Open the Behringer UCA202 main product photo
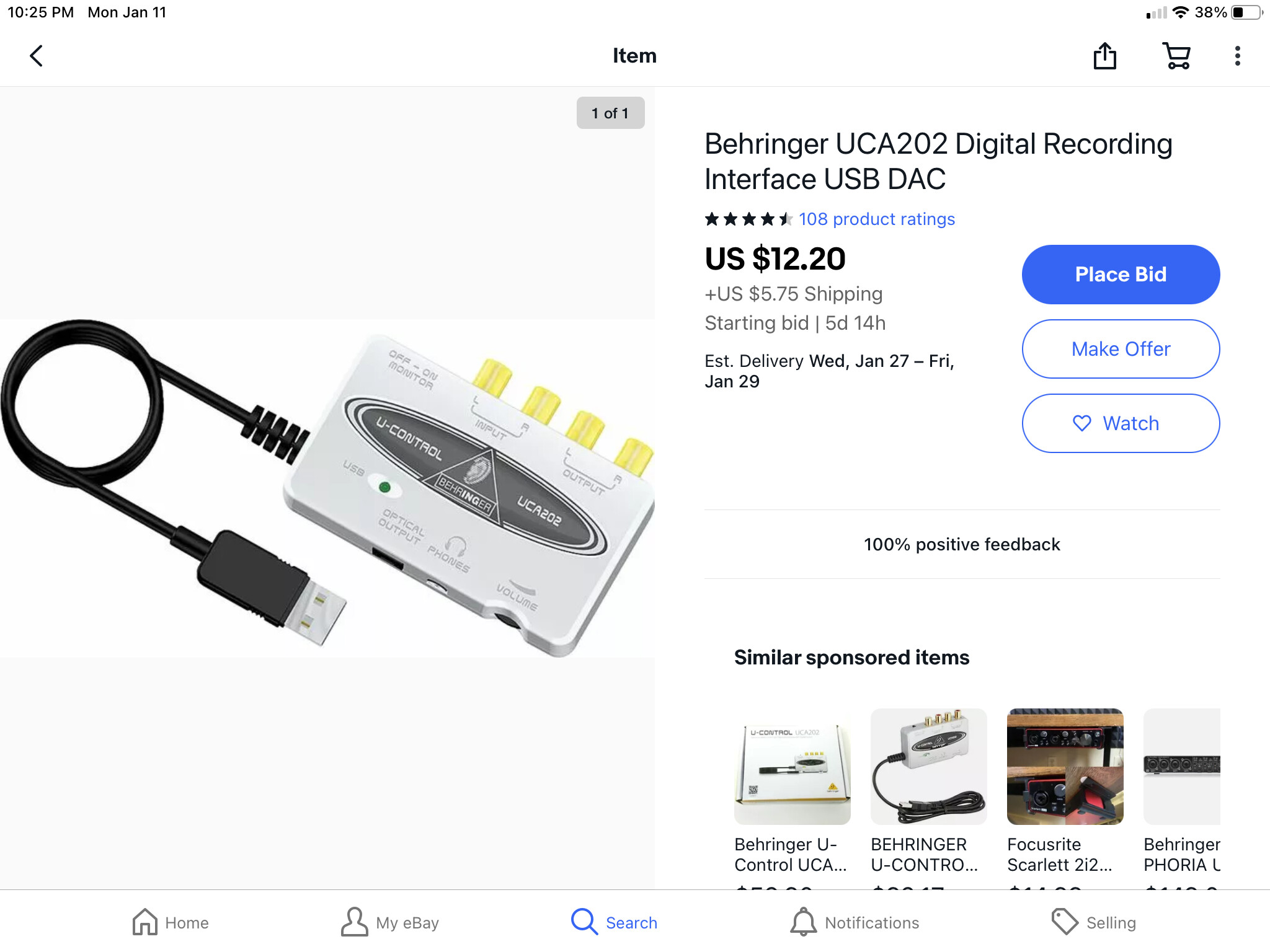Image resolution: width=1270 pixels, height=952 pixels. pyautogui.click(x=327, y=488)
